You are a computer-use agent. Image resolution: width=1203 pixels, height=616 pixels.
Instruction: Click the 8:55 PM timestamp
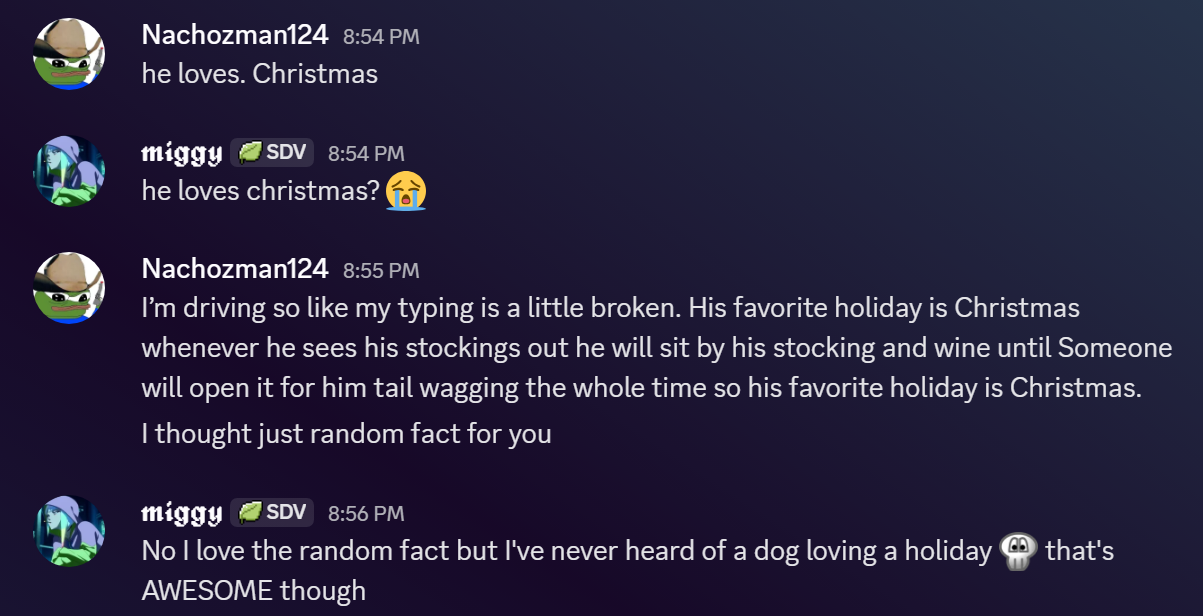point(381,270)
